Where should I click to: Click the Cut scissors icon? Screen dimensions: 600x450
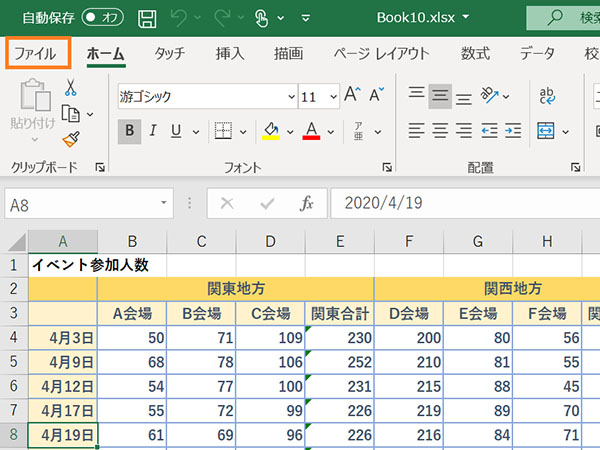point(70,89)
